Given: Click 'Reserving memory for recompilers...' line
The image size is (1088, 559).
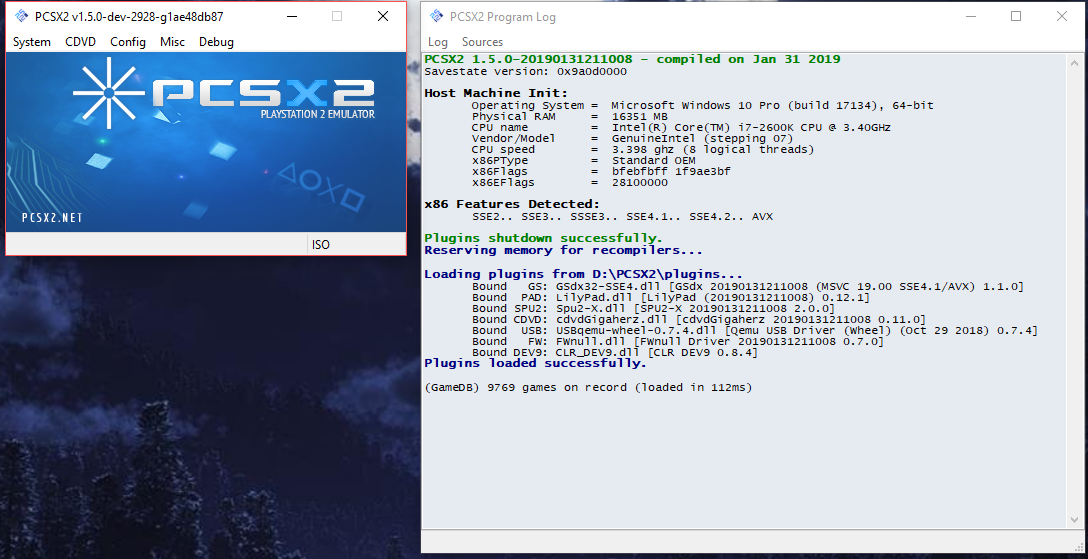Looking at the screenshot, I should 563,250.
